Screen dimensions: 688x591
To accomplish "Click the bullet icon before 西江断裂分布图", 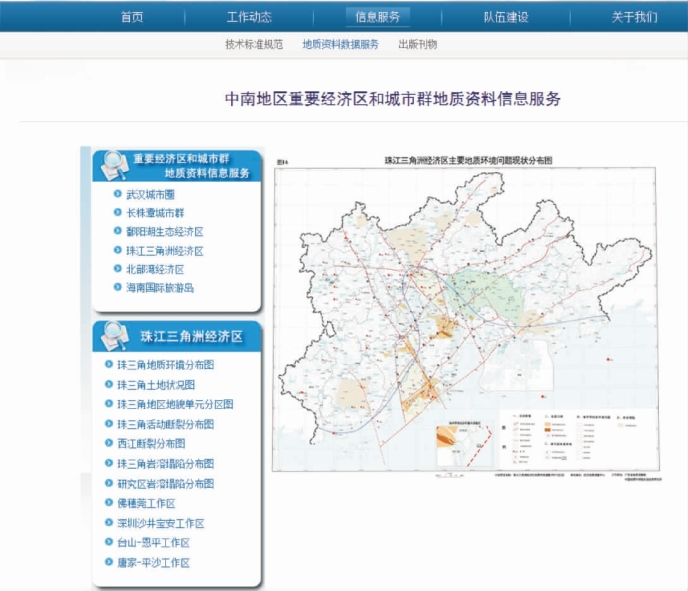I will pyautogui.click(x=109, y=443).
